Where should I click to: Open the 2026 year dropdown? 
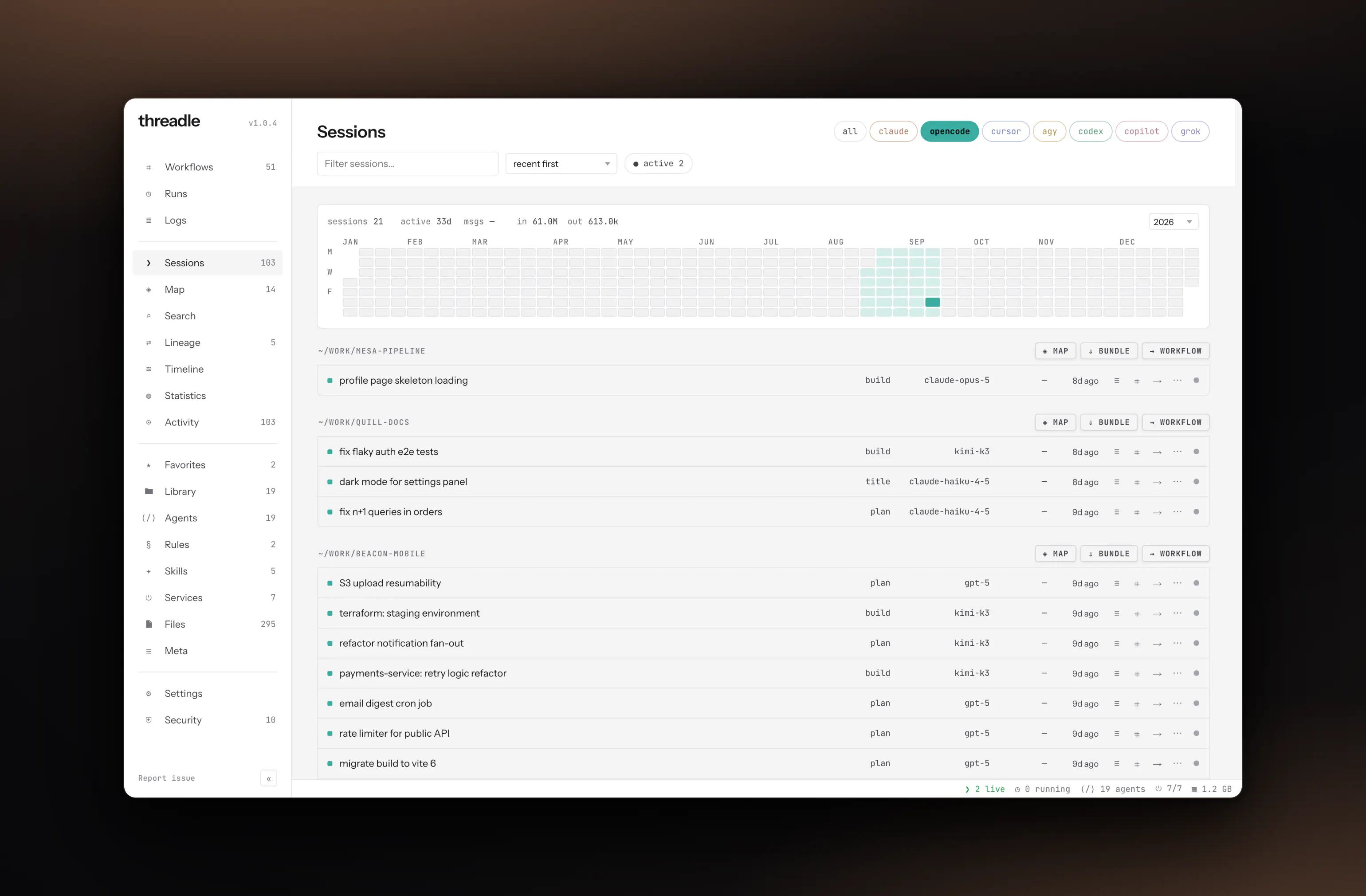click(x=1173, y=222)
